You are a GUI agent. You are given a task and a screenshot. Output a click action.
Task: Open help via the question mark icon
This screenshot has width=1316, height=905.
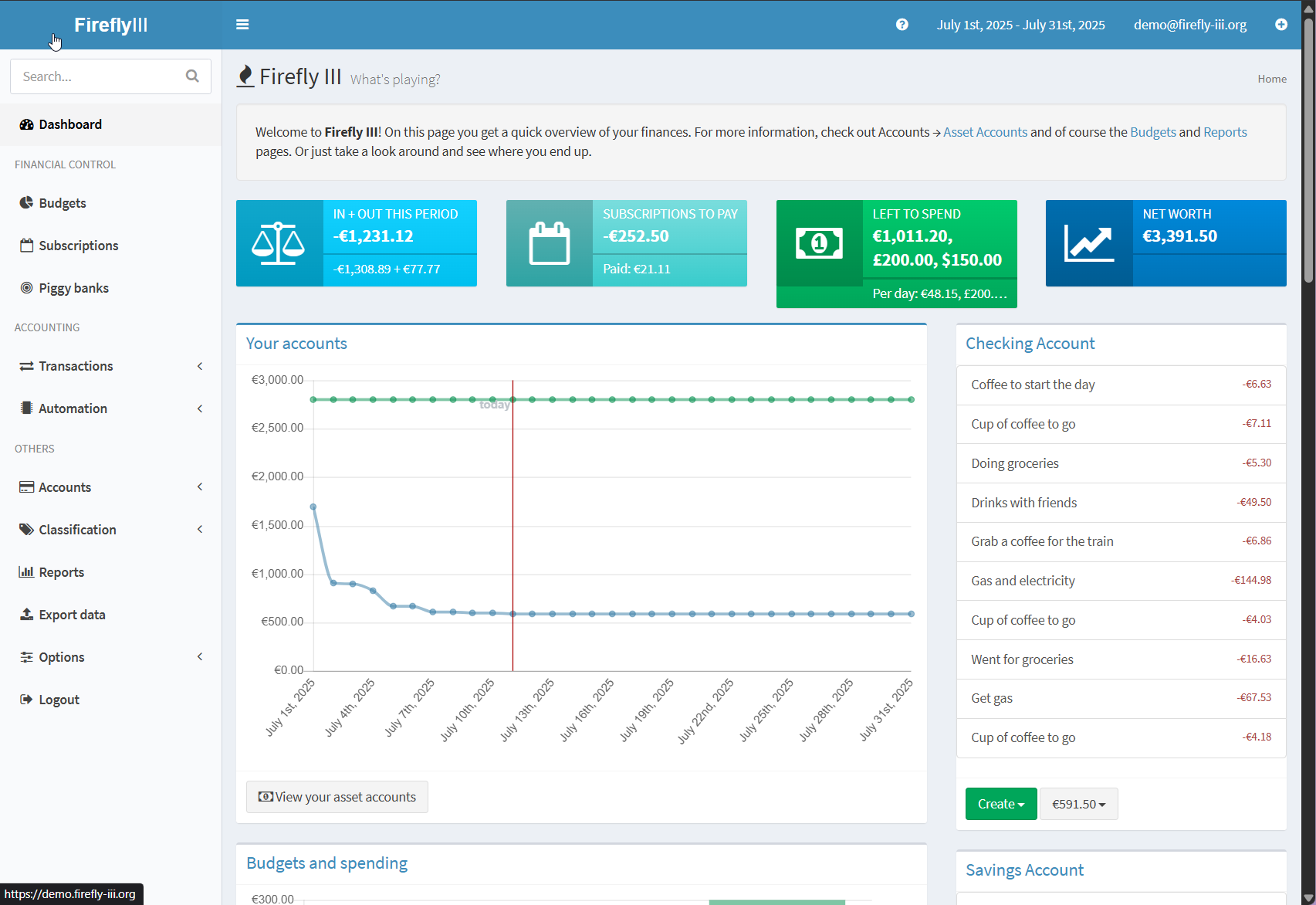(x=902, y=25)
